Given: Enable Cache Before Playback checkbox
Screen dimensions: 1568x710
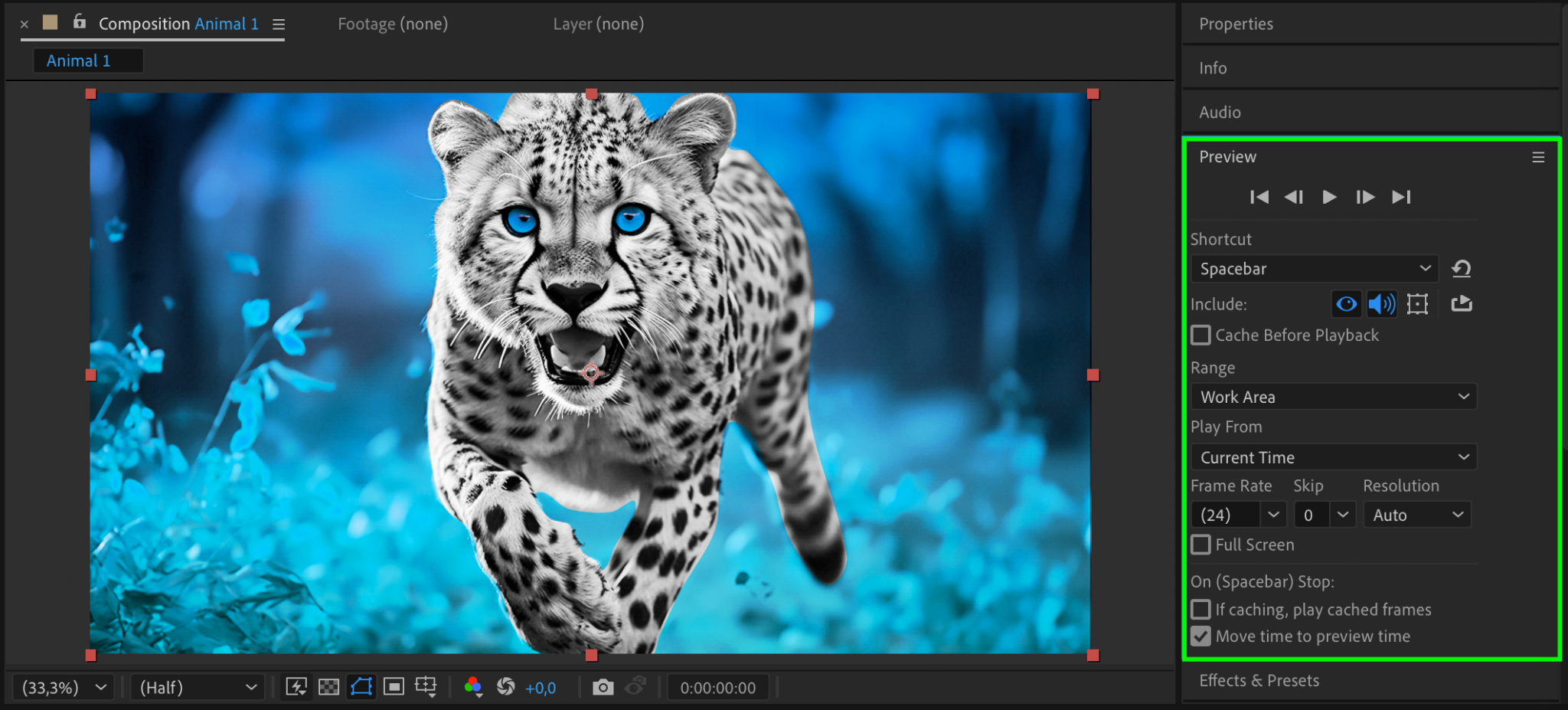Looking at the screenshot, I should pyautogui.click(x=1200, y=335).
